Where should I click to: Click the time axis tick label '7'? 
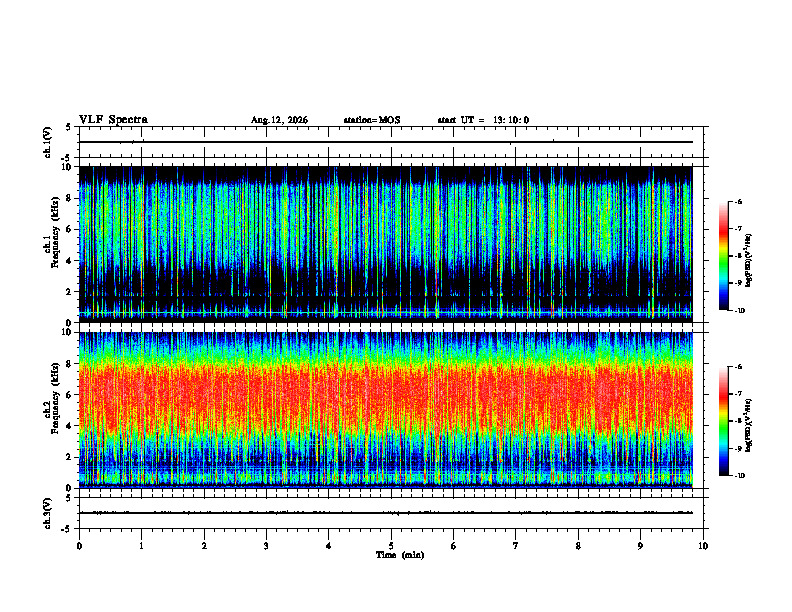(516, 546)
